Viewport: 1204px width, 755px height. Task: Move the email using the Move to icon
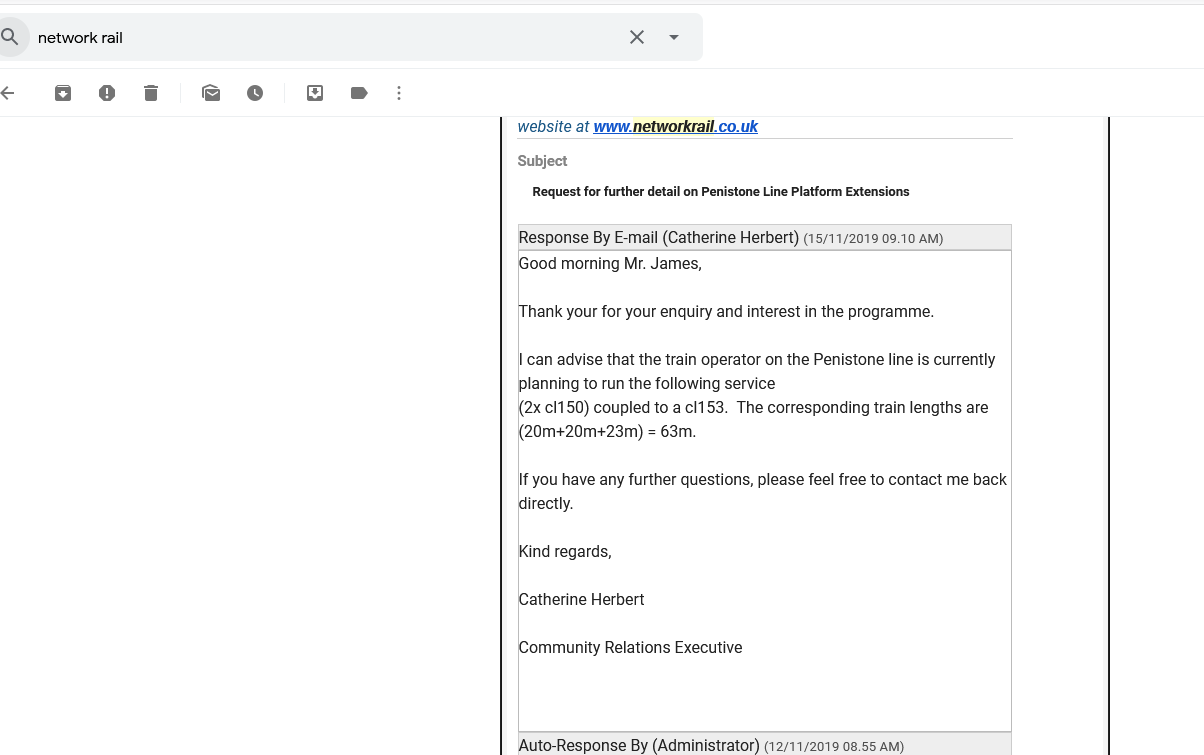pyautogui.click(x=315, y=93)
